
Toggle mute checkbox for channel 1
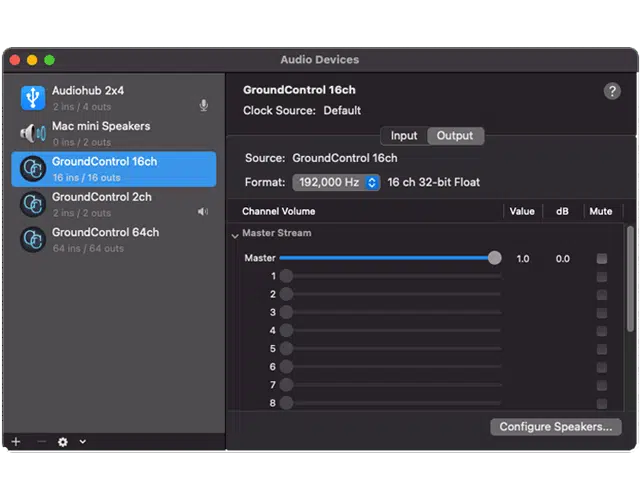click(602, 277)
